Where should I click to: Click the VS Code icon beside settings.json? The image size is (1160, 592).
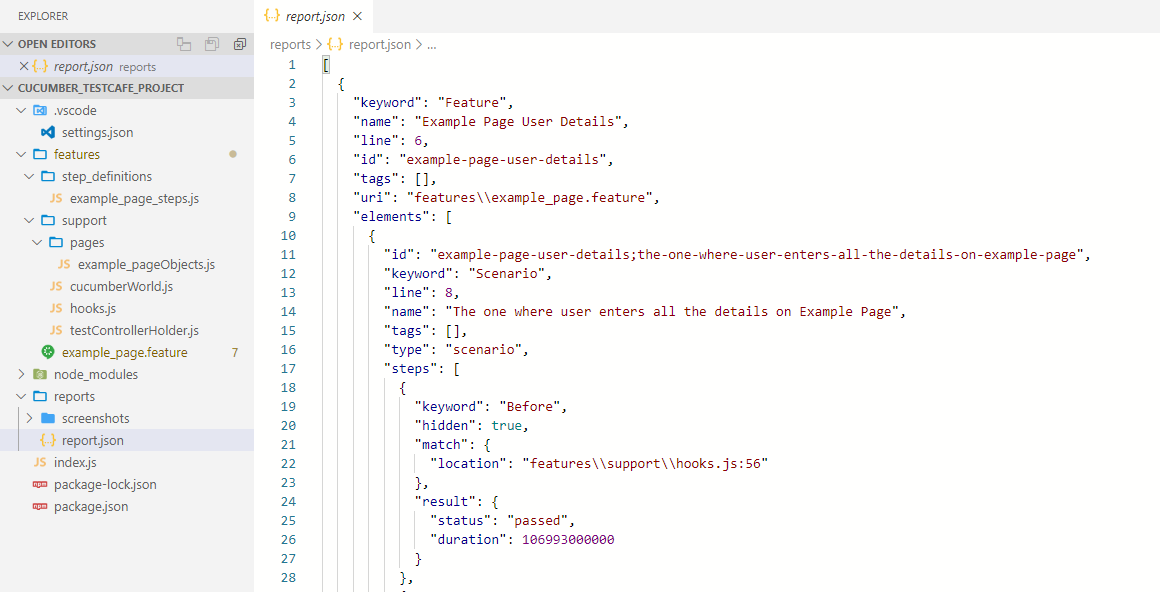pyautogui.click(x=48, y=132)
